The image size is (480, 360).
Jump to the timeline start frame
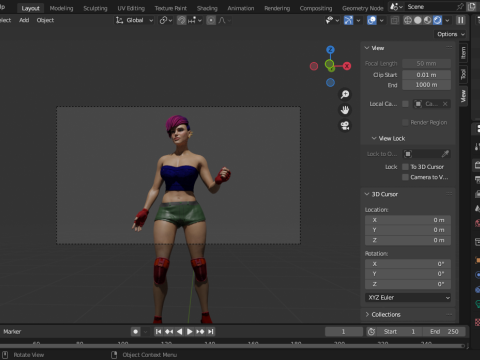[159, 332]
